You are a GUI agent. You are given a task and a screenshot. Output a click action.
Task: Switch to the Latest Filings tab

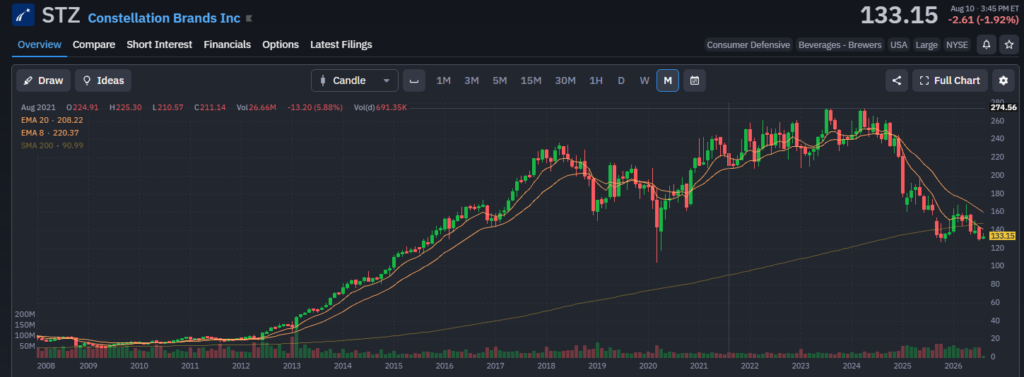click(x=341, y=44)
